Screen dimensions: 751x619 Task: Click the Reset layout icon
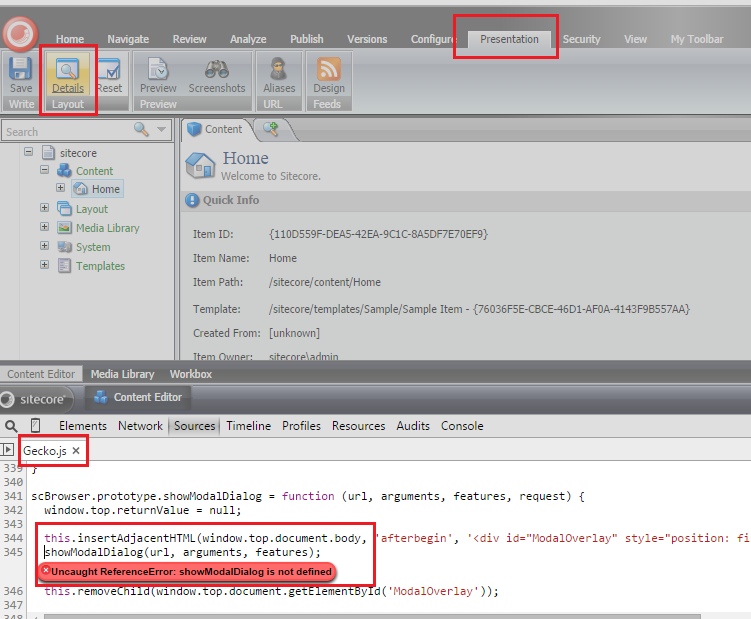click(109, 69)
